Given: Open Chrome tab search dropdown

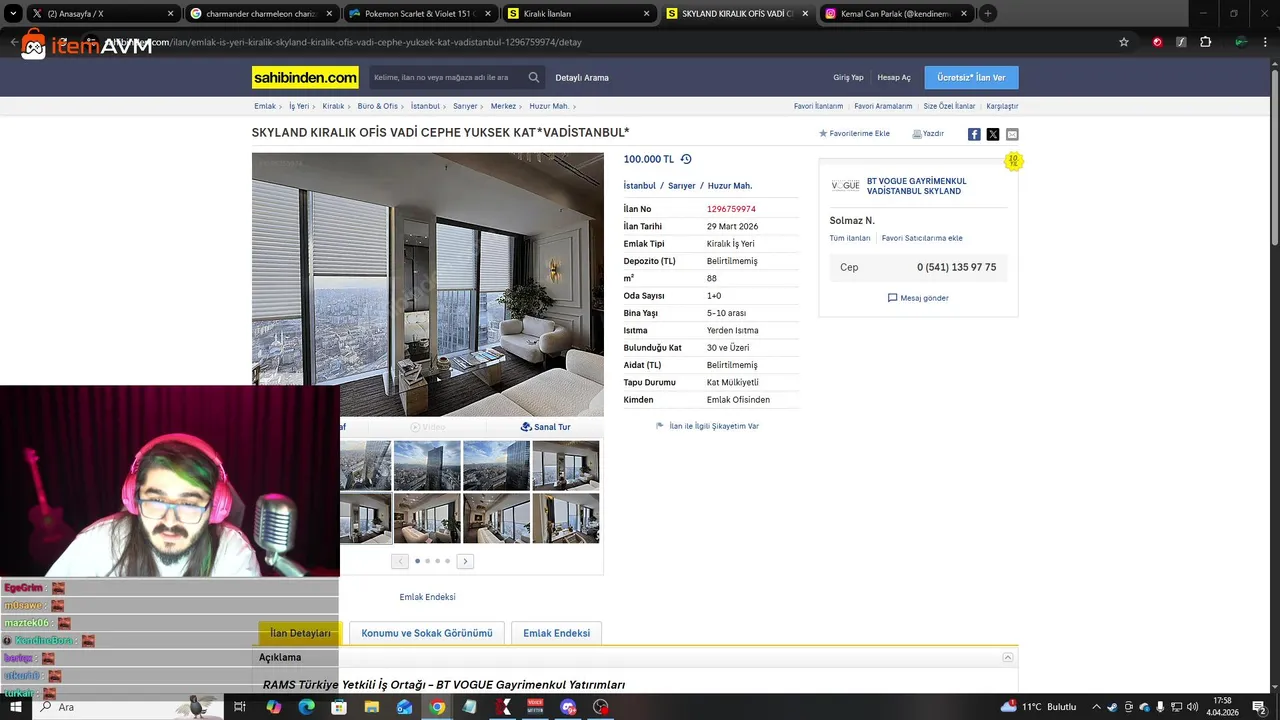Looking at the screenshot, I should tap(13, 14).
